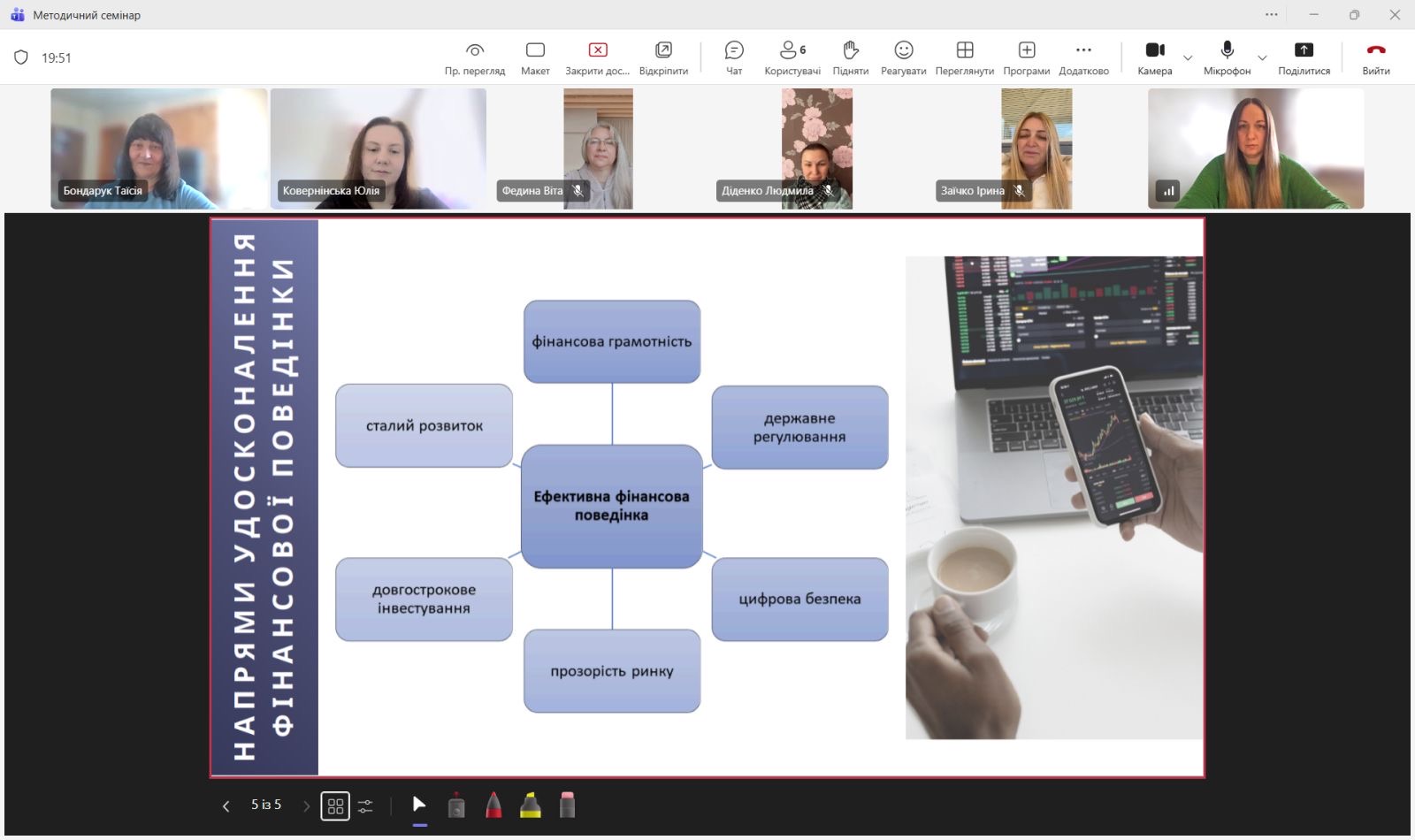Expand microphone options dropdown arrow
The height and width of the screenshot is (840, 1415).
click(1262, 58)
